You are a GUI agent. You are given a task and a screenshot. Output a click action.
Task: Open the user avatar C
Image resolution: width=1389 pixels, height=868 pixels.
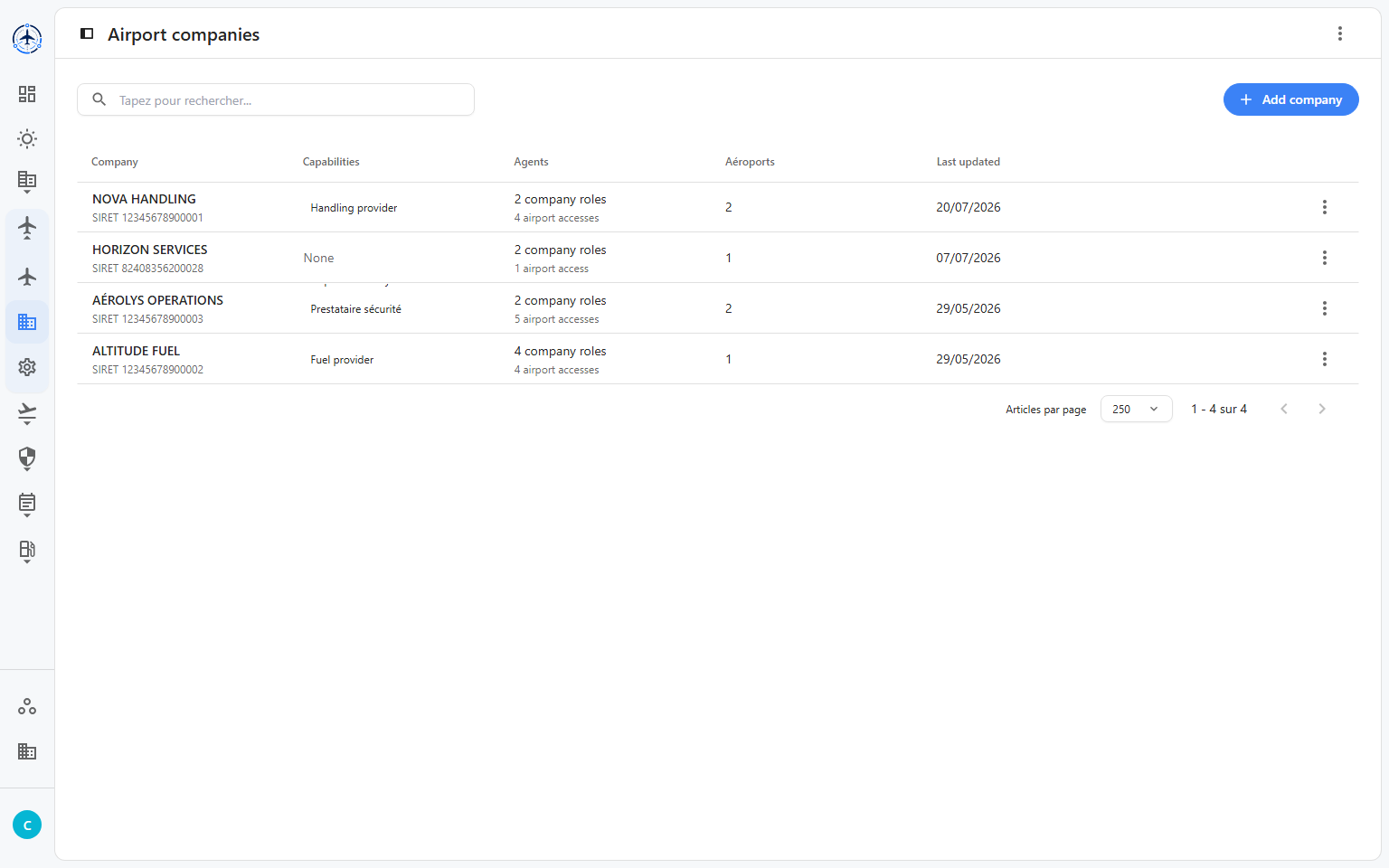coord(27,825)
